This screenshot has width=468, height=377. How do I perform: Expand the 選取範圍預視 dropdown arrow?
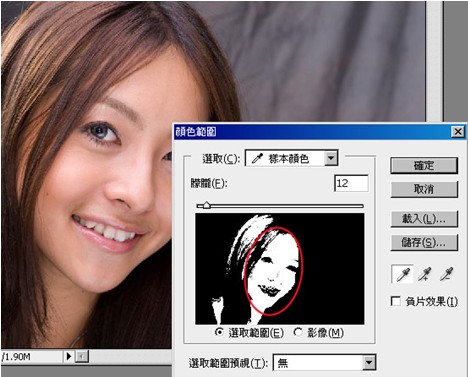[369, 362]
